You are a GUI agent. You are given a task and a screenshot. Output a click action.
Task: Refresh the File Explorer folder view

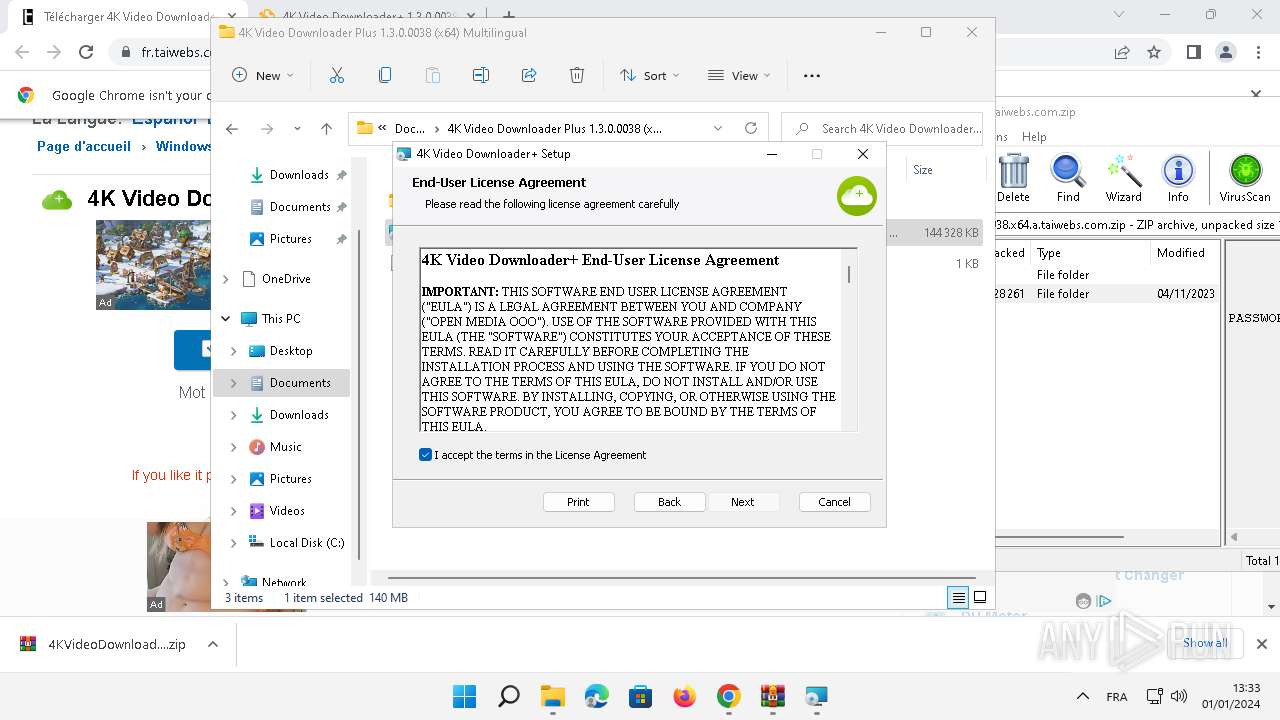pyautogui.click(x=751, y=128)
